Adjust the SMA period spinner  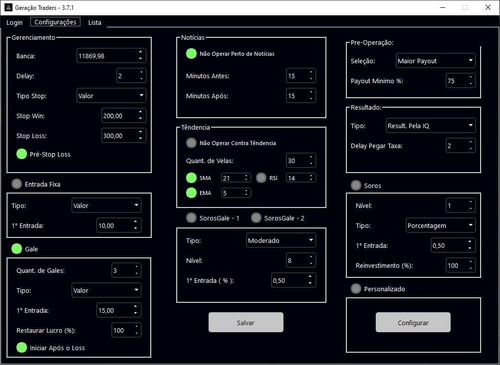[x=246, y=178]
